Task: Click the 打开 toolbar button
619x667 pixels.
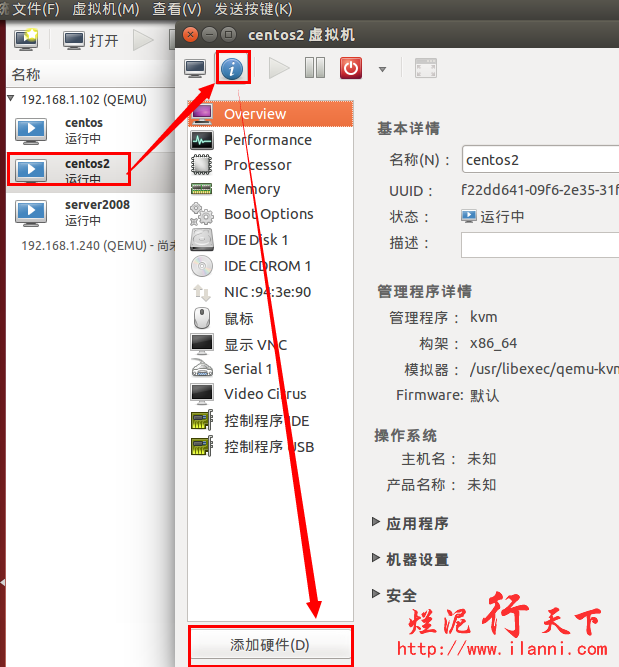Action: pyautogui.click(x=90, y=40)
